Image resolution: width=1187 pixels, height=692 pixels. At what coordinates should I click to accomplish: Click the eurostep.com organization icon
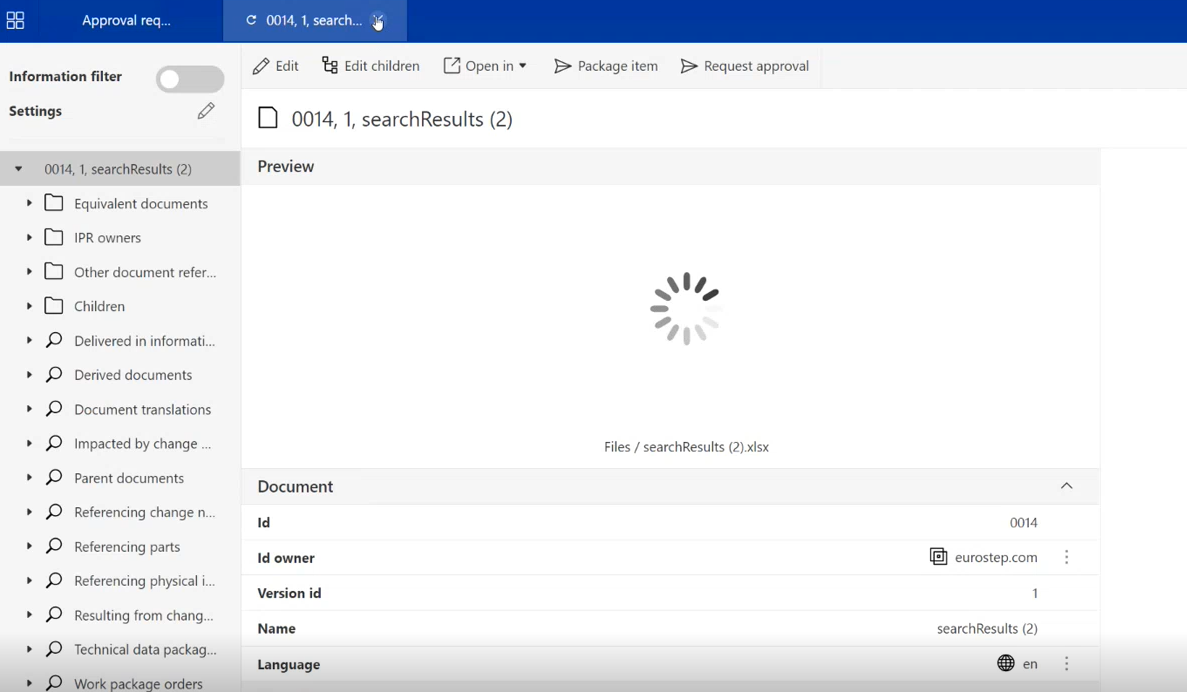pyautogui.click(x=938, y=558)
